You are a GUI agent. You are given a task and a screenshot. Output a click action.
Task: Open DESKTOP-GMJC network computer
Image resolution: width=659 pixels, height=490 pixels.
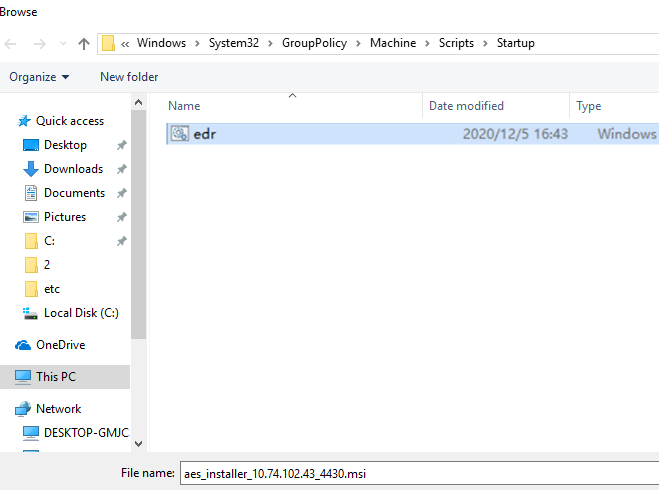(x=86, y=433)
